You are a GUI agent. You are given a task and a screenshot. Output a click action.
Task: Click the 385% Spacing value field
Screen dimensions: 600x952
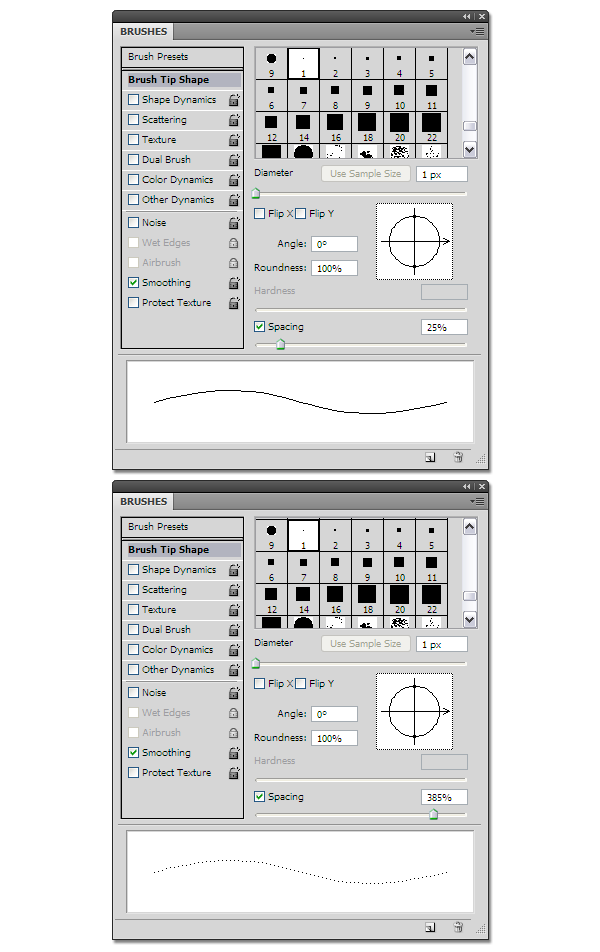(x=445, y=797)
